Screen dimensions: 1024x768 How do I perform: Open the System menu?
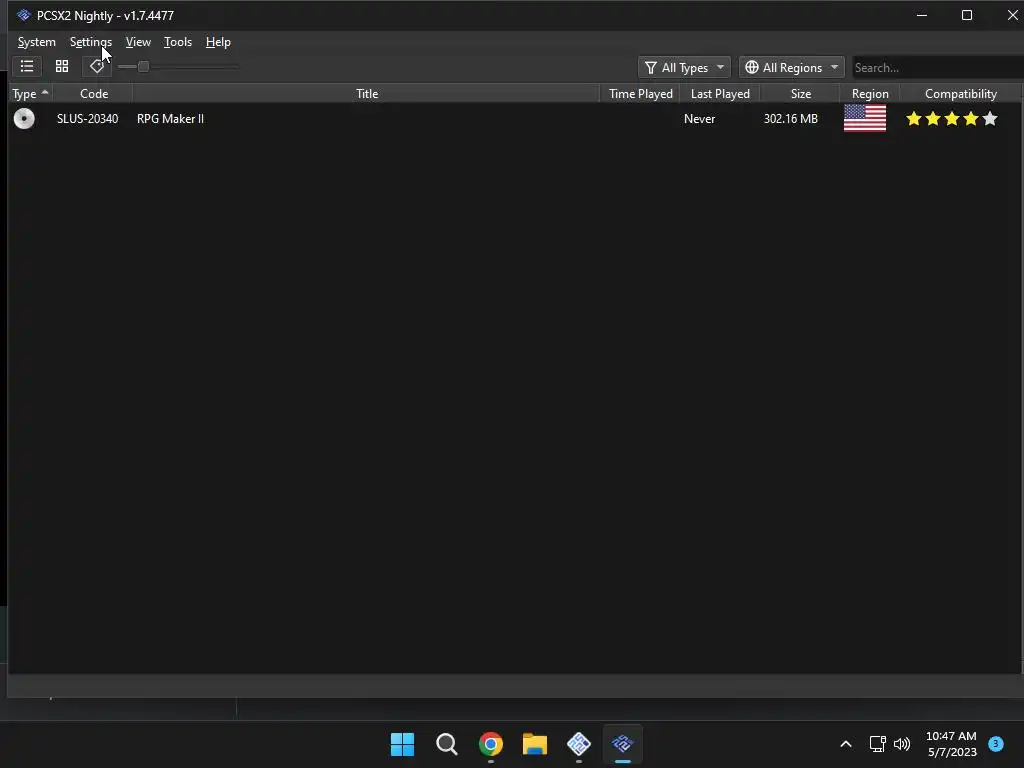[x=37, y=42]
